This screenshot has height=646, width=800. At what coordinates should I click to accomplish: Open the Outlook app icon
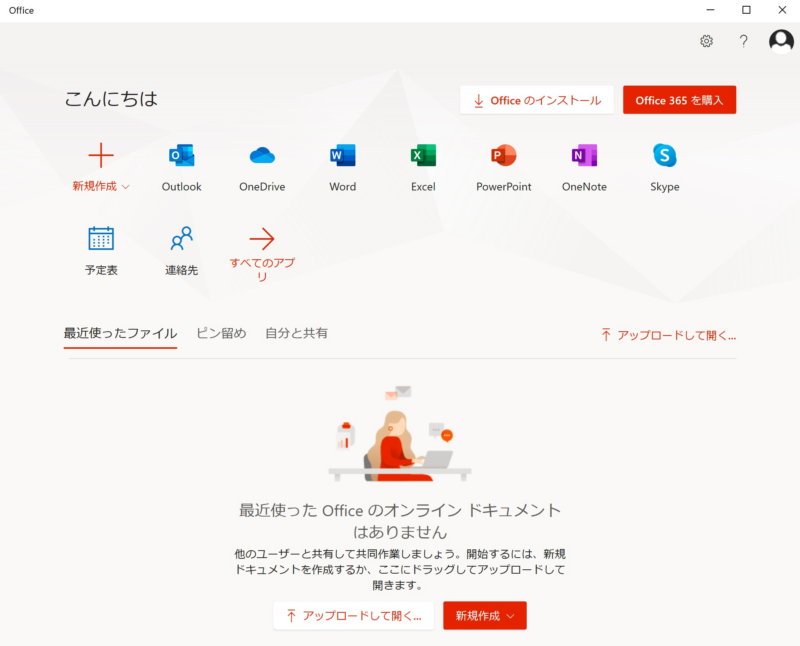coord(182,156)
